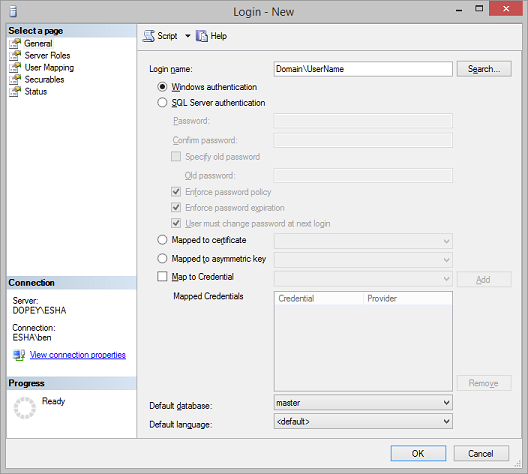The height and width of the screenshot is (474, 528).
Task: Click the Status page icon
Action: [x=15, y=92]
